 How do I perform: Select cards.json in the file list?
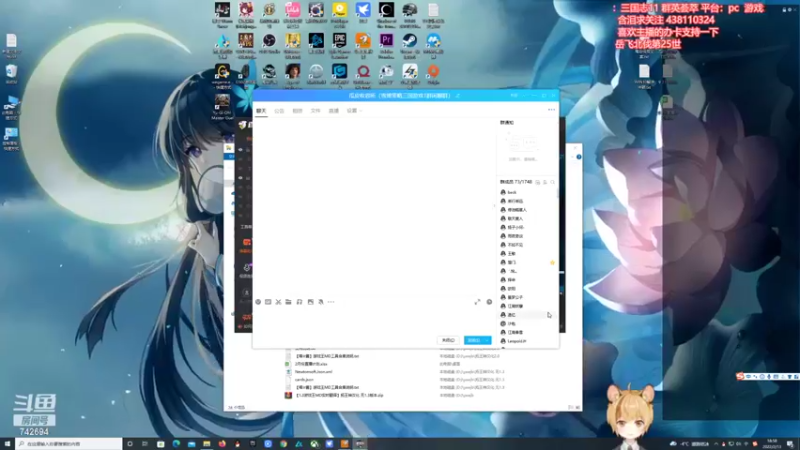pos(304,380)
